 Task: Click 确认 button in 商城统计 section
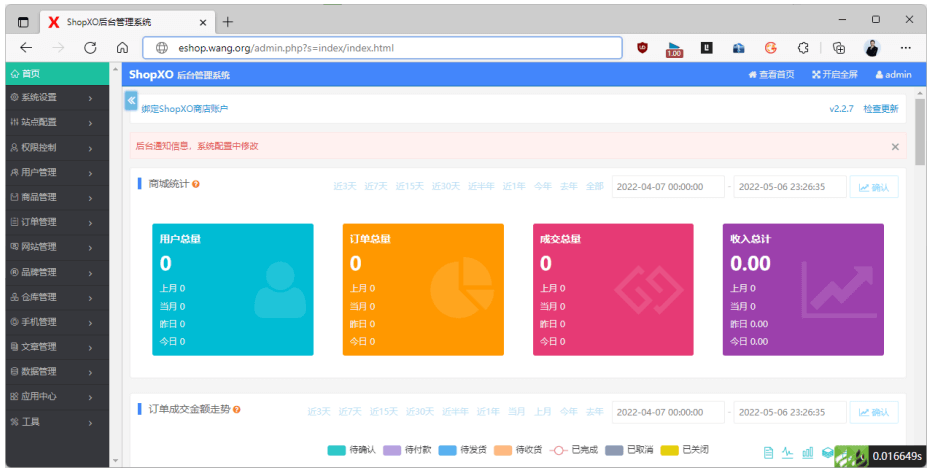tap(874, 187)
